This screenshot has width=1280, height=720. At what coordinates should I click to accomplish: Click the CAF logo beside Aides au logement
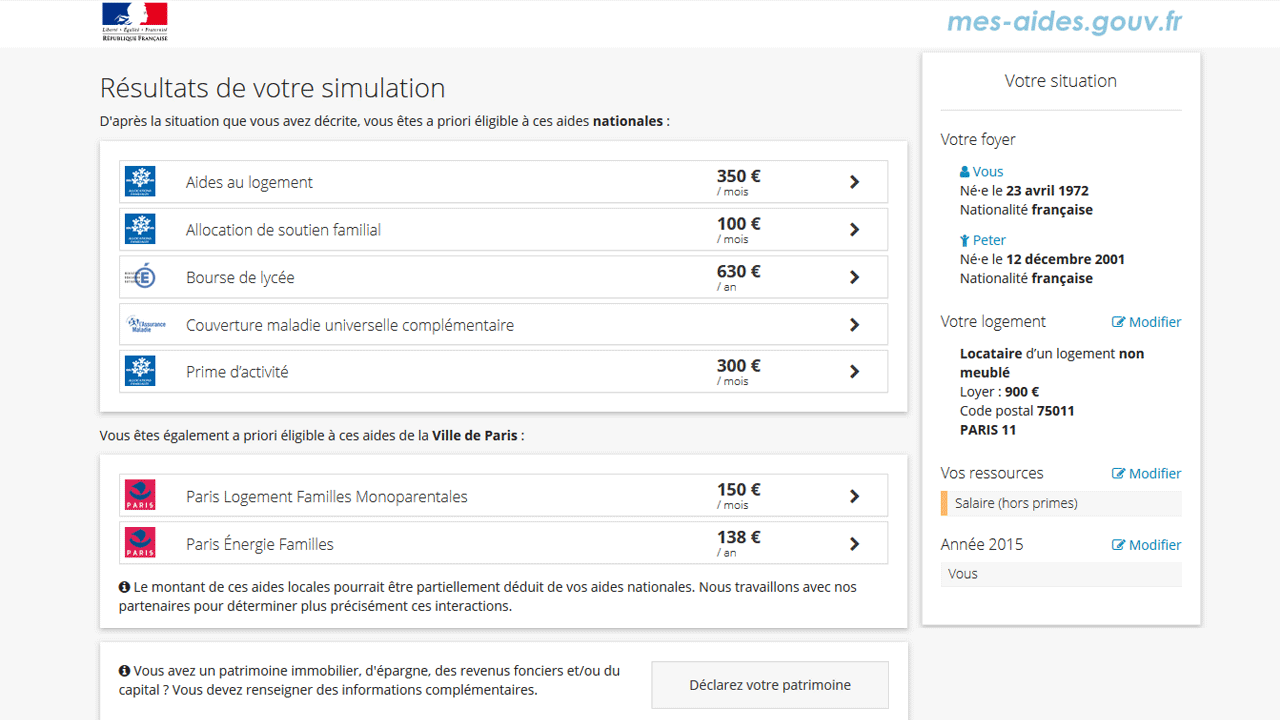pos(140,182)
